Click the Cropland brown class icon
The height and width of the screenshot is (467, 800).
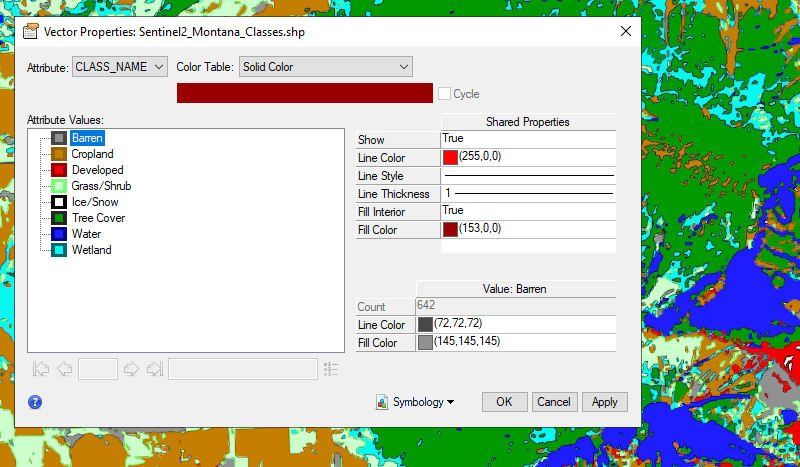click(x=59, y=154)
